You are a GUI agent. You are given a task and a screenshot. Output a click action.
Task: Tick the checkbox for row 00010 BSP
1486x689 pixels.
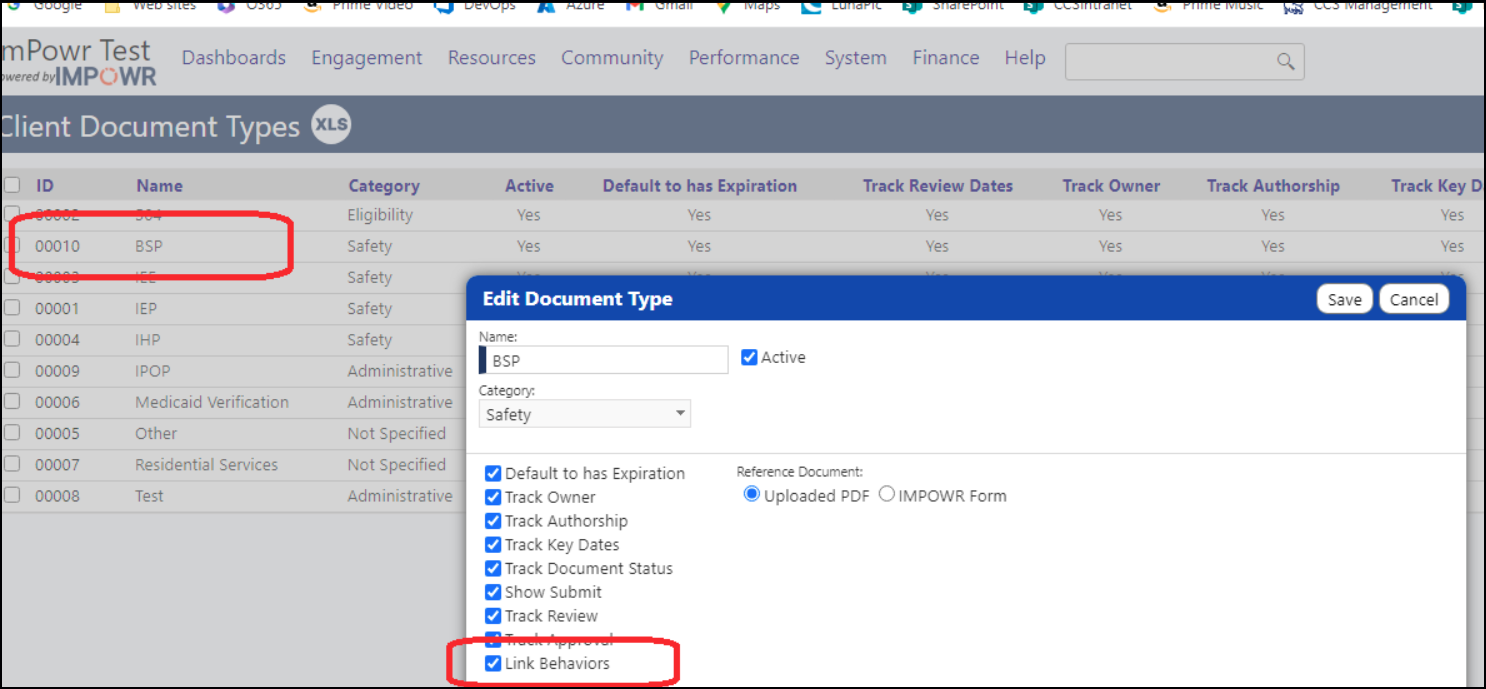[x=12, y=246]
